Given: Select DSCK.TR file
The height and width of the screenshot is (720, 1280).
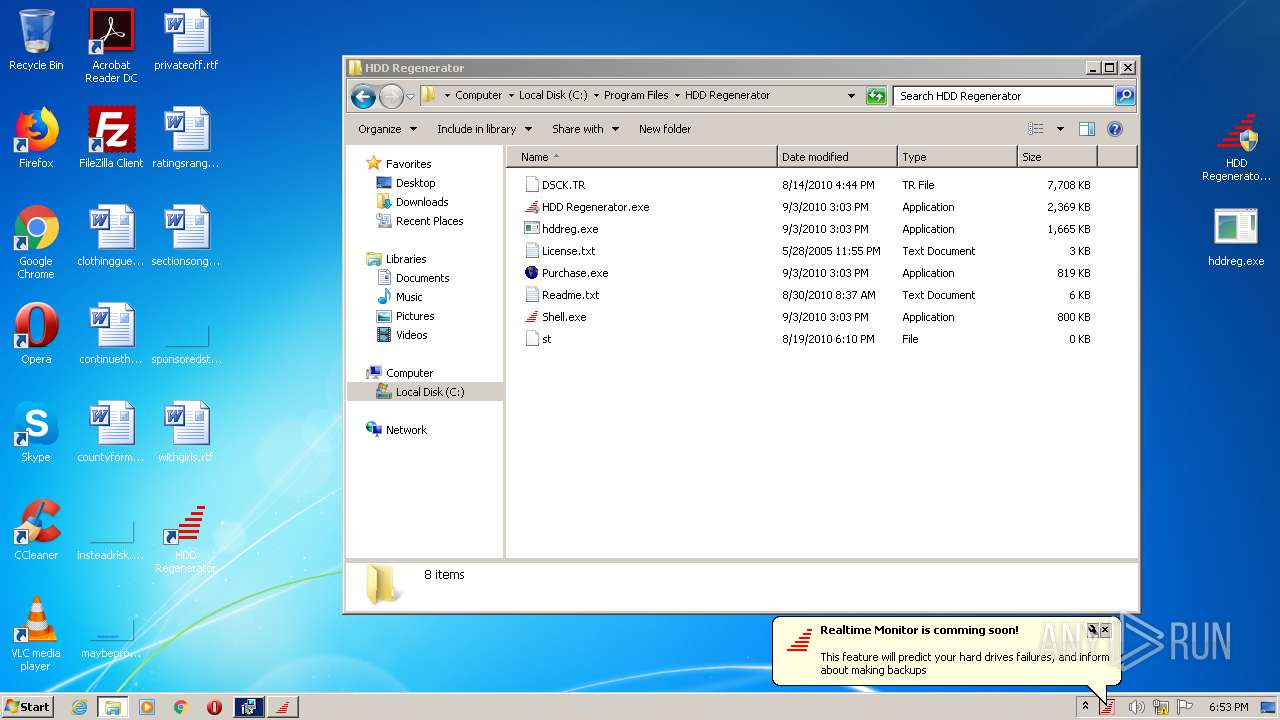Looking at the screenshot, I should click(555, 185).
